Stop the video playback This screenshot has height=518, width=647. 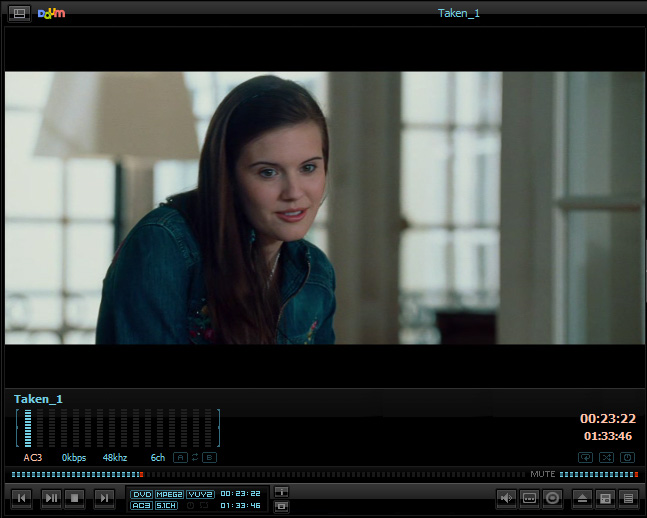(74, 498)
